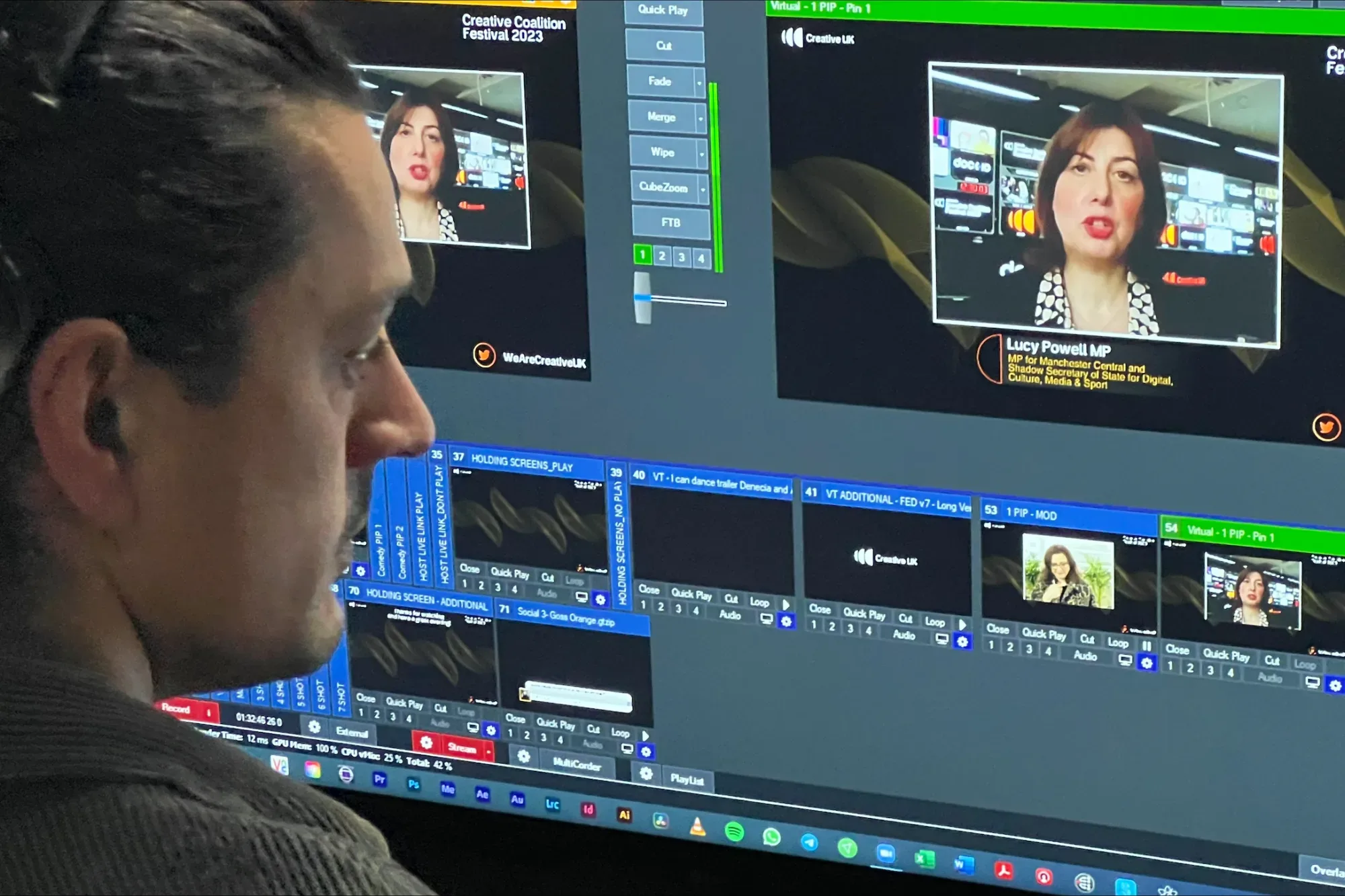This screenshot has height=896, width=1345.
Task: Pause input 53 1 PIP - MOD
Action: click(x=1147, y=646)
